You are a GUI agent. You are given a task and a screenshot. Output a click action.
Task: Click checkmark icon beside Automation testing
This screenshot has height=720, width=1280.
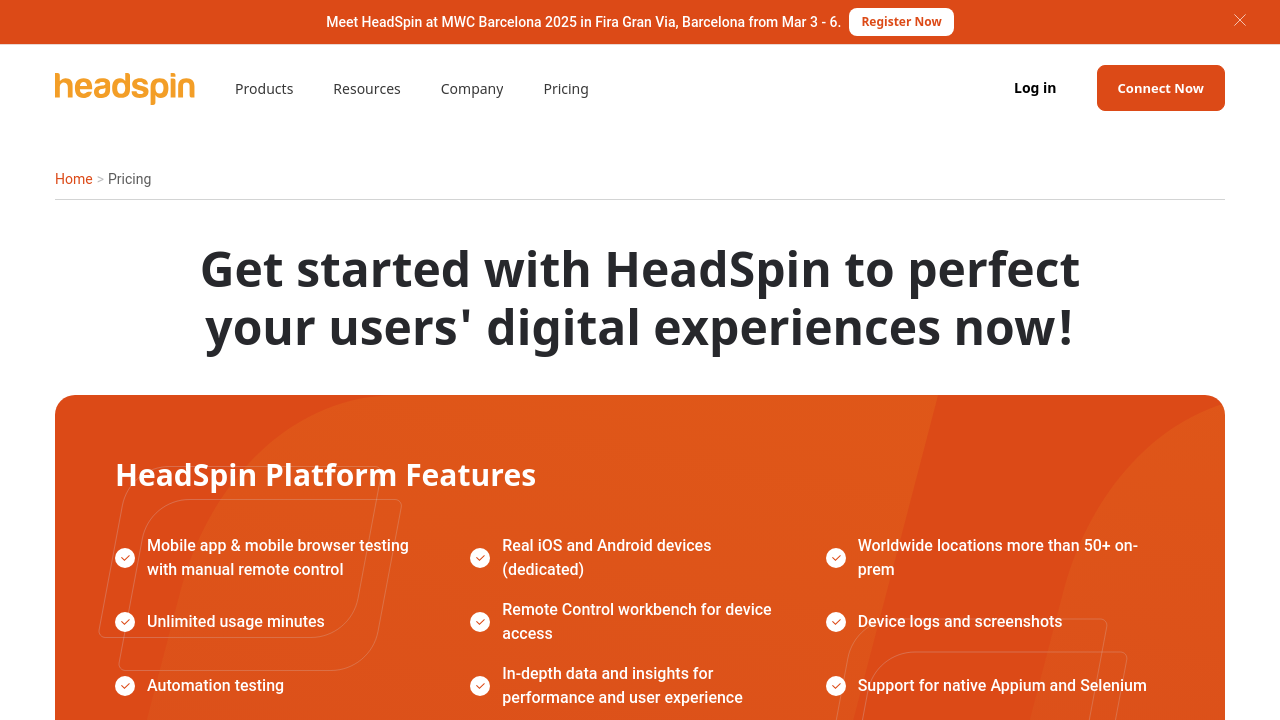click(125, 686)
